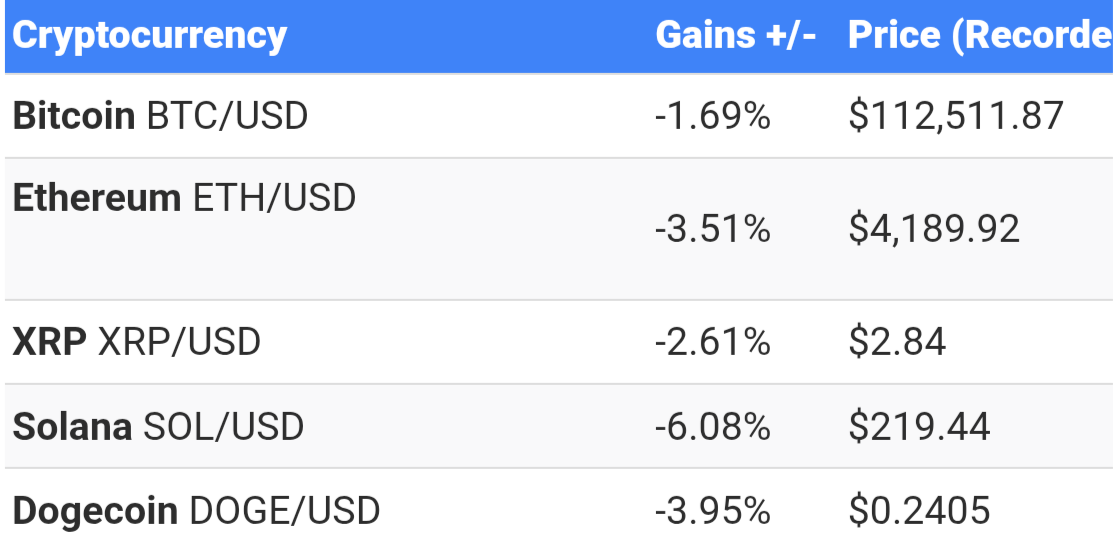Click Ethereum's -3.51% gain value

pyautogui.click(x=712, y=229)
